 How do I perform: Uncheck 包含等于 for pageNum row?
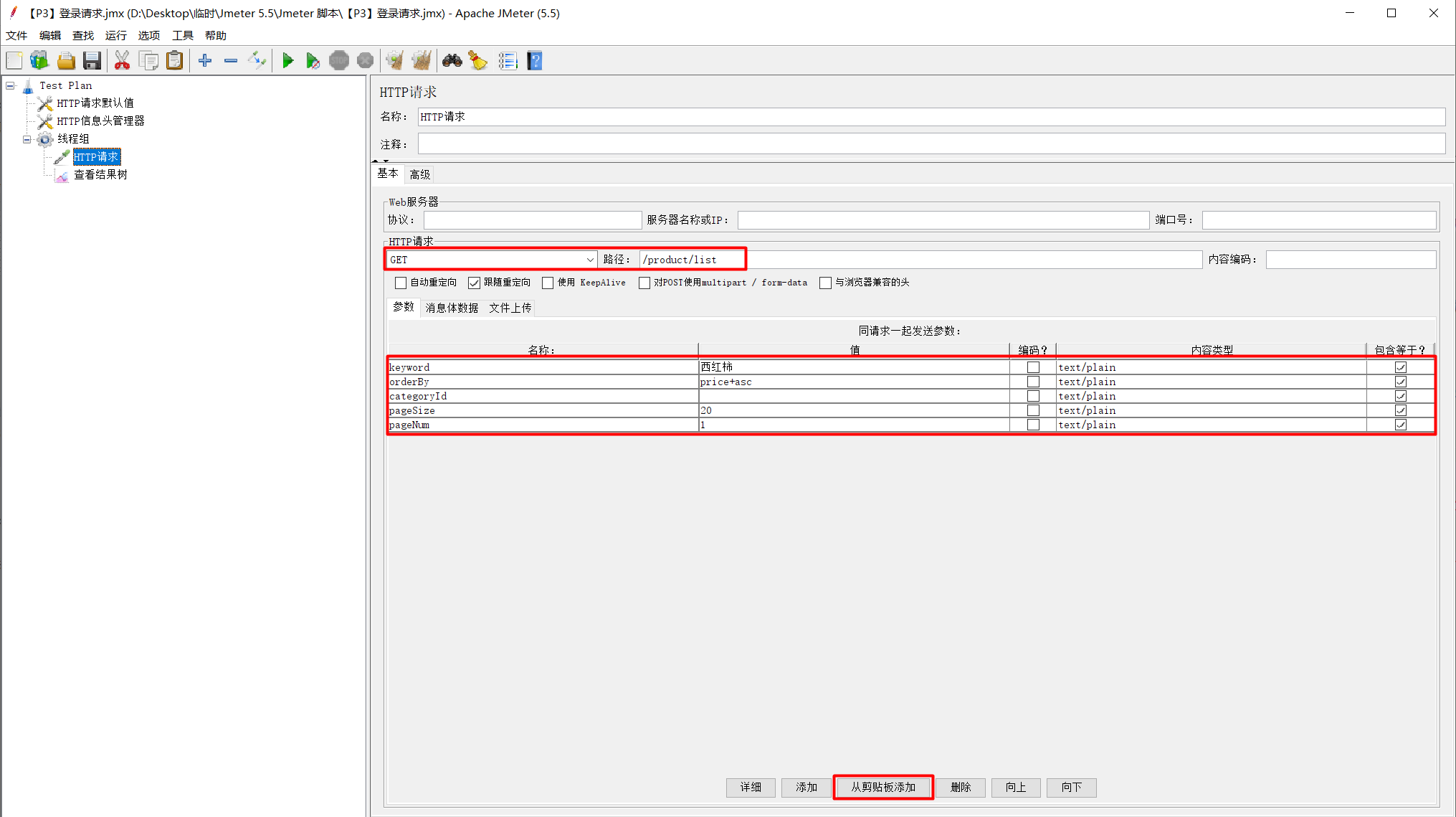[x=1400, y=425]
